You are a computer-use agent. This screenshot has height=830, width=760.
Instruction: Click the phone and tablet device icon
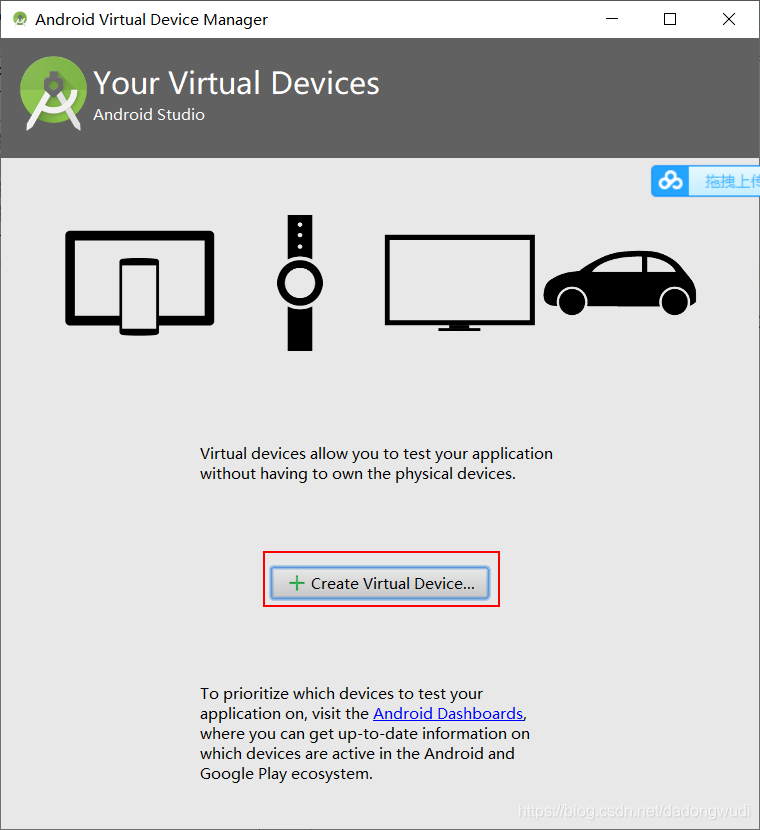click(x=140, y=283)
